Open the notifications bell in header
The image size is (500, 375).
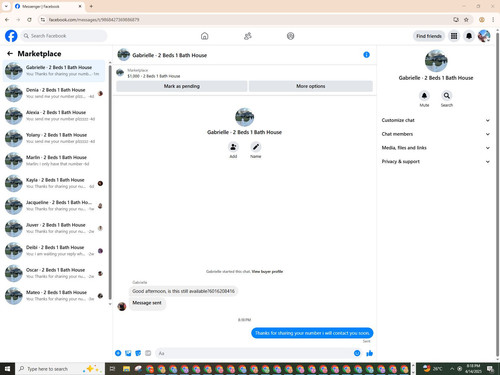pyautogui.click(x=469, y=36)
